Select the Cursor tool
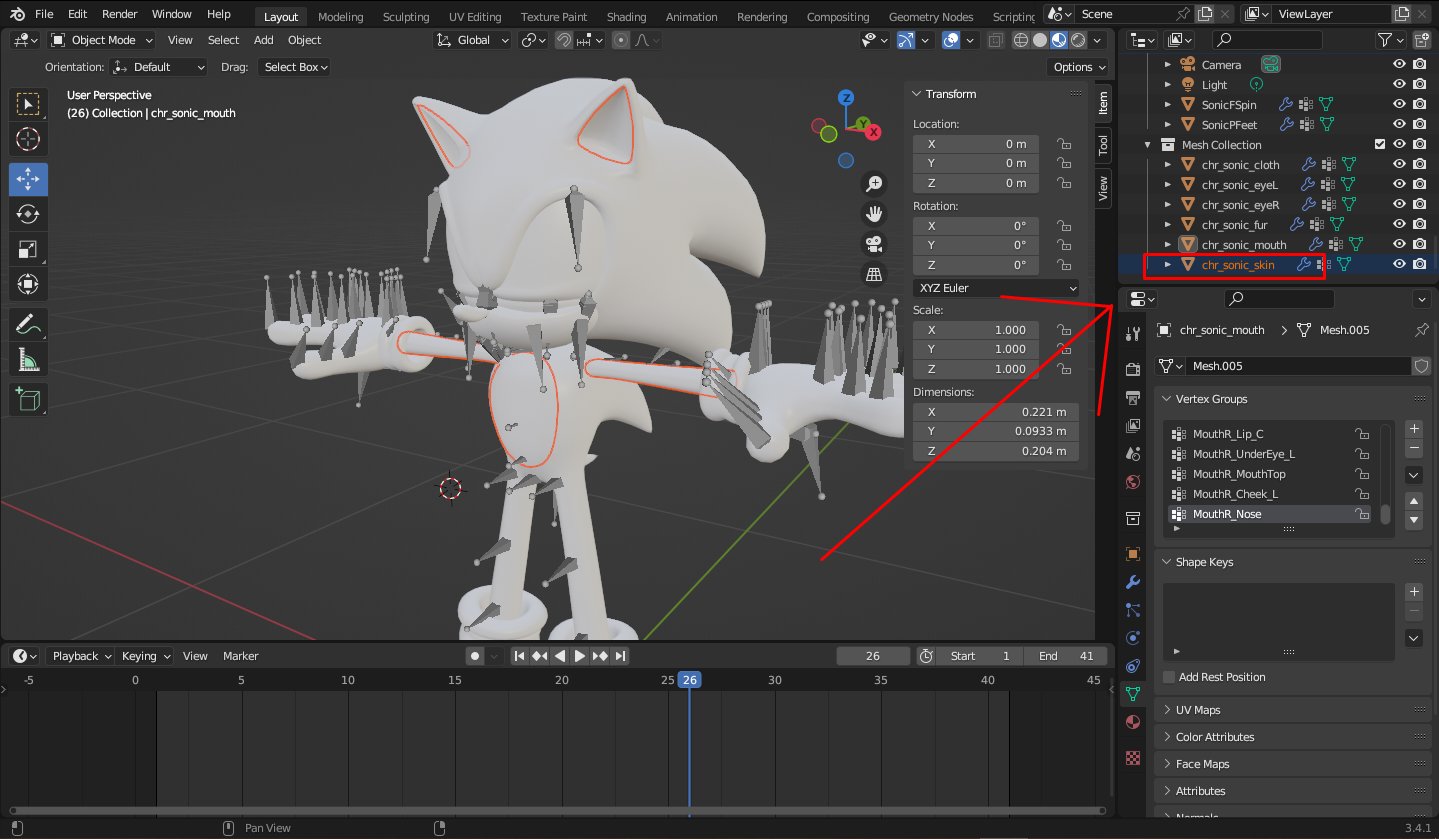1439x839 pixels. pos(28,139)
